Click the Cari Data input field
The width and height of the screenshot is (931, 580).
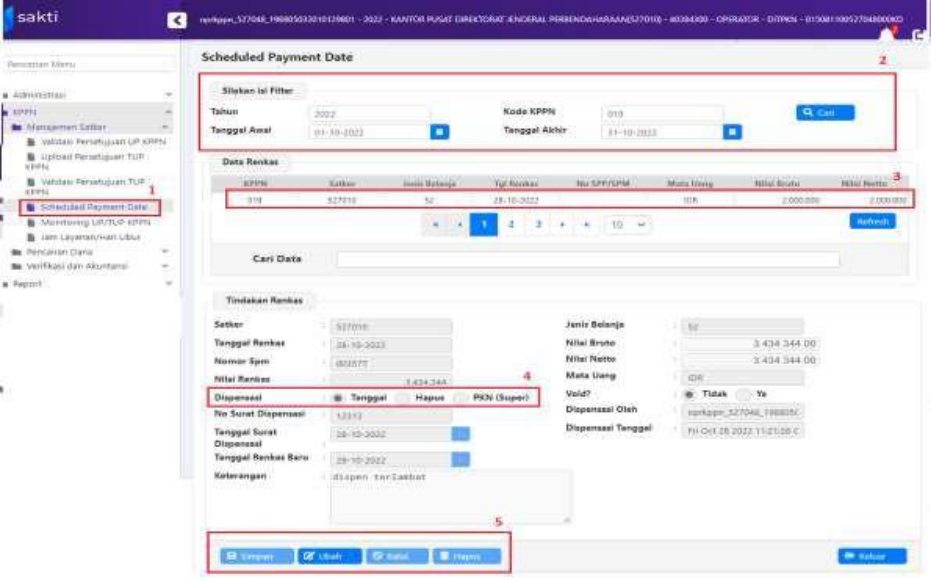tap(587, 260)
